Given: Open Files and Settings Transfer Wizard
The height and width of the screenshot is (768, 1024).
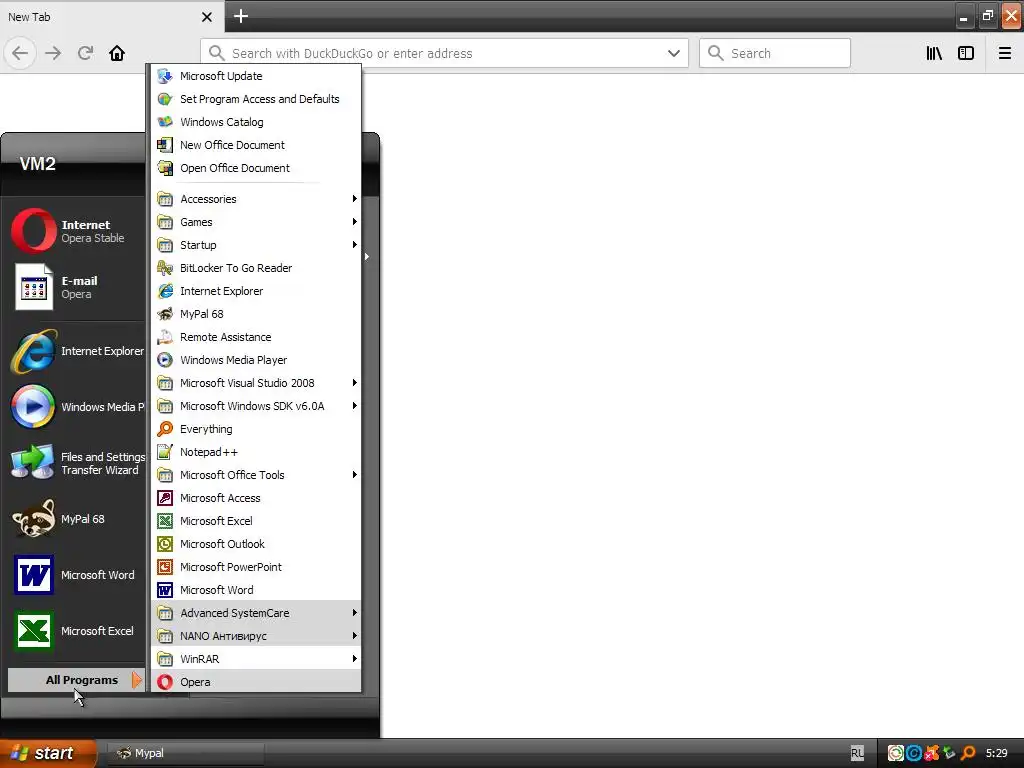Looking at the screenshot, I should tap(76, 462).
